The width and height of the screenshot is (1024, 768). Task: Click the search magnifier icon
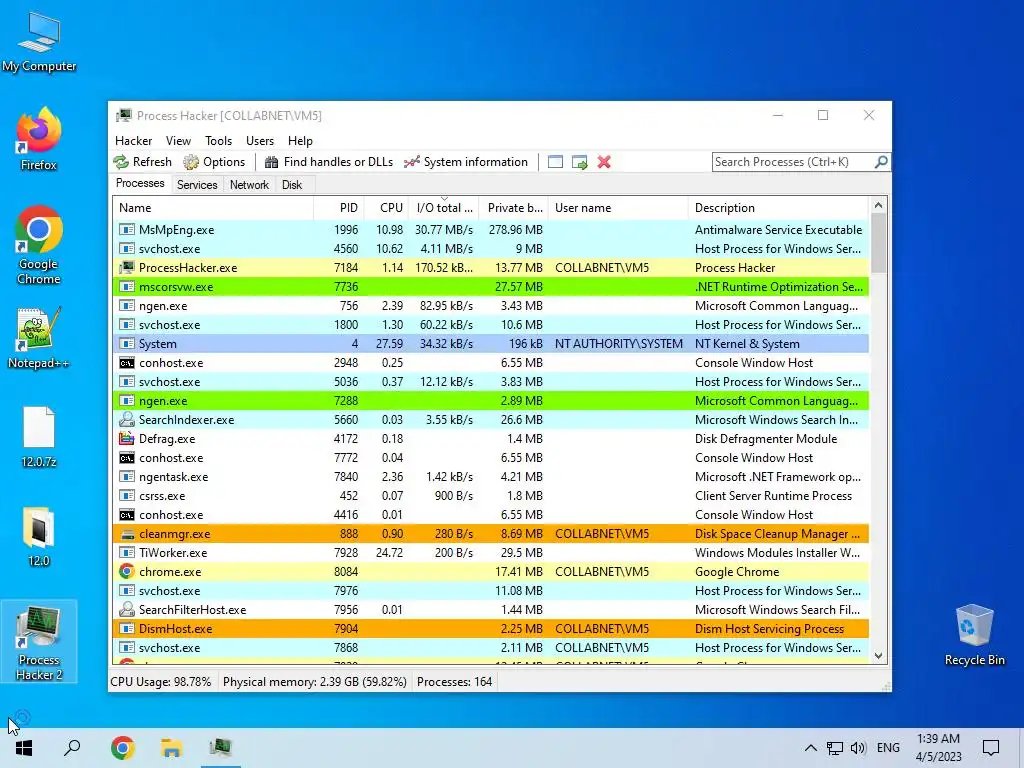[881, 161]
